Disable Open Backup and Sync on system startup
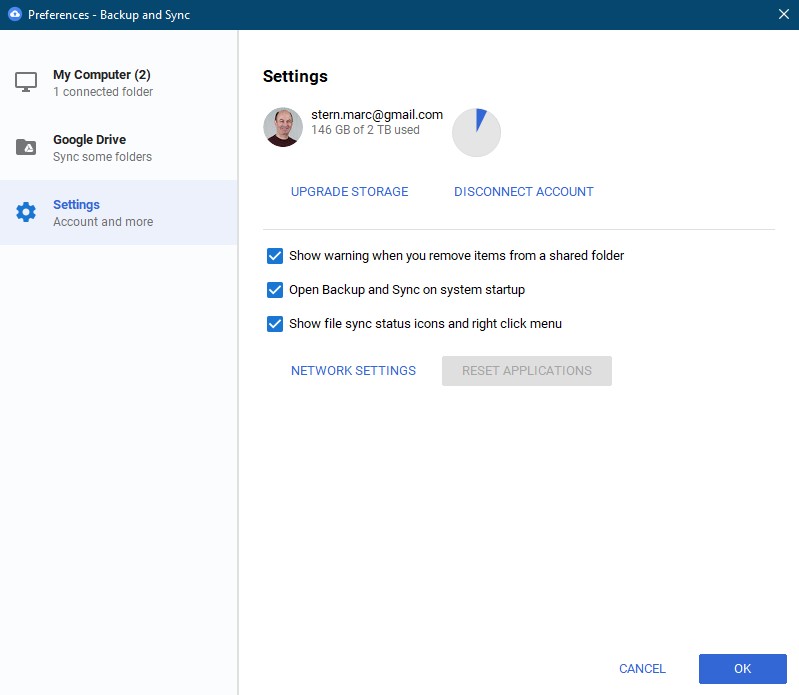This screenshot has height=695, width=799. coord(275,290)
